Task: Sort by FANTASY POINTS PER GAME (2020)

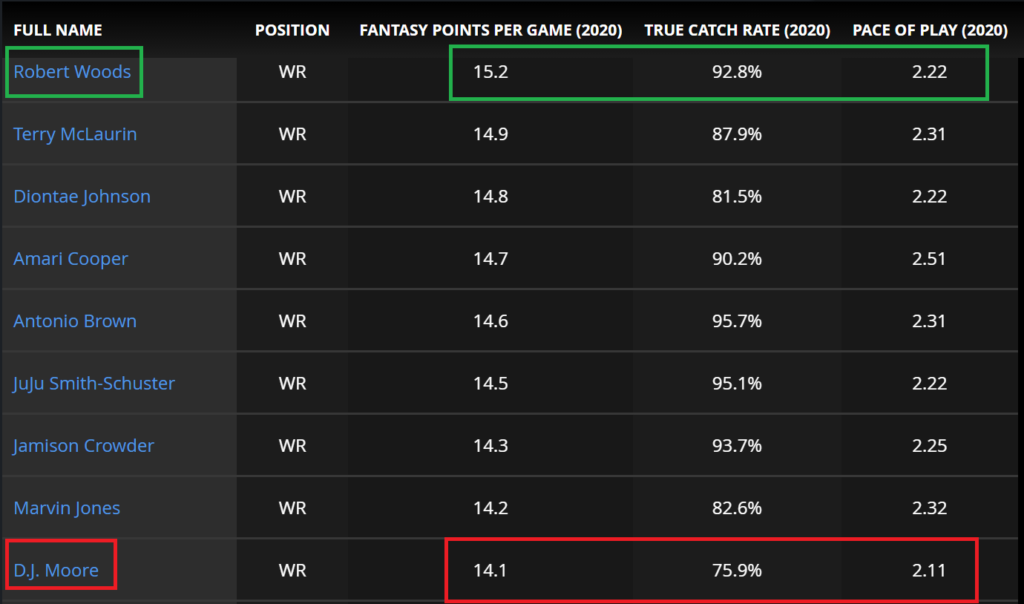Action: pos(490,30)
